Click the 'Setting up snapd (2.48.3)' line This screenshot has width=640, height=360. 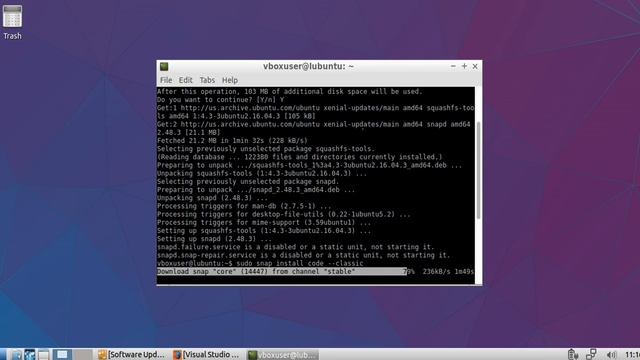click(214, 239)
